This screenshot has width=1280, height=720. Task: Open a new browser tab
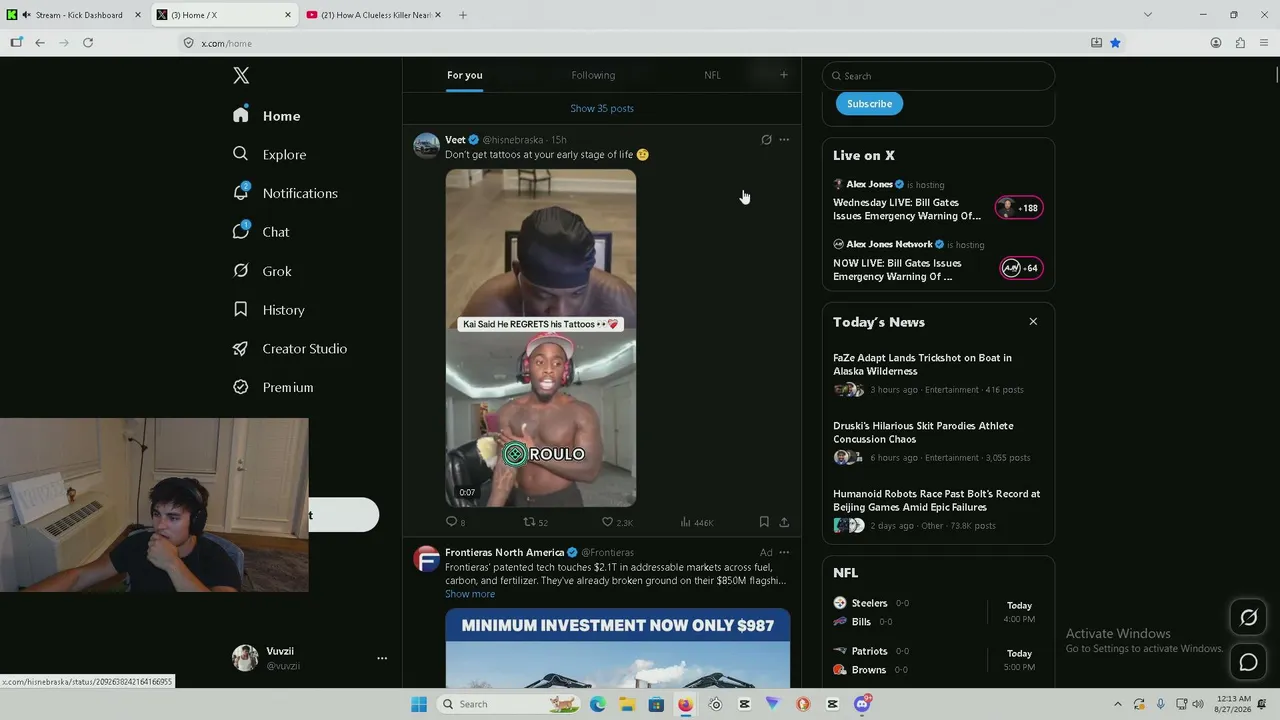click(463, 15)
